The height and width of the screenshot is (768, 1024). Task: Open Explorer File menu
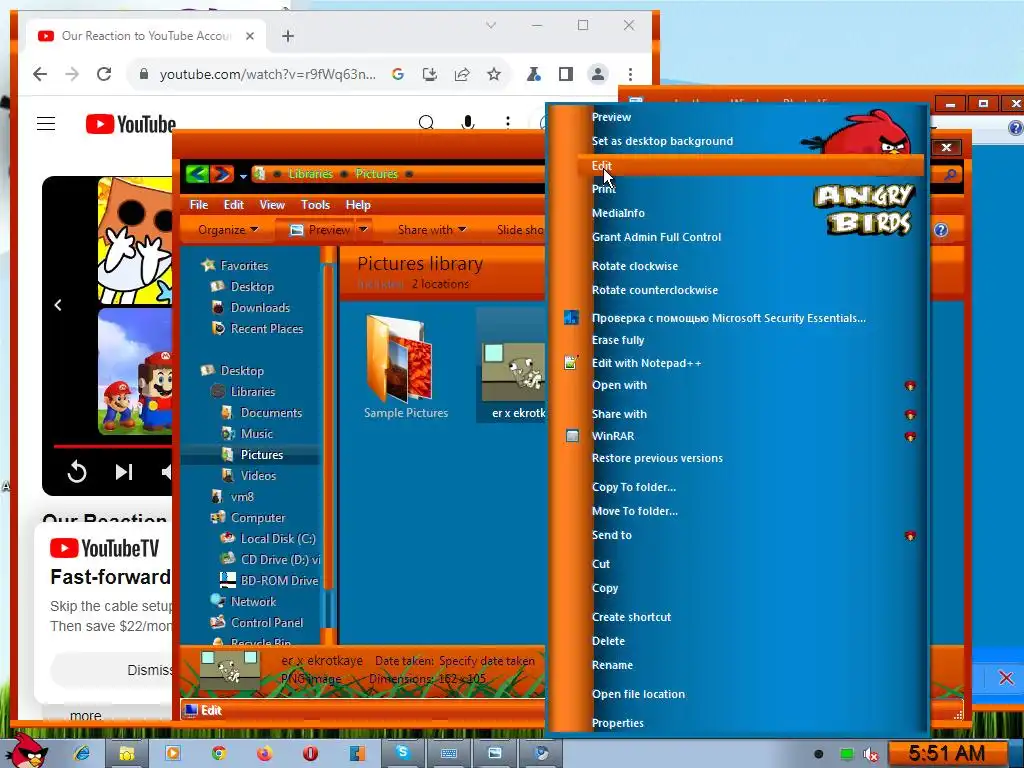(x=199, y=204)
